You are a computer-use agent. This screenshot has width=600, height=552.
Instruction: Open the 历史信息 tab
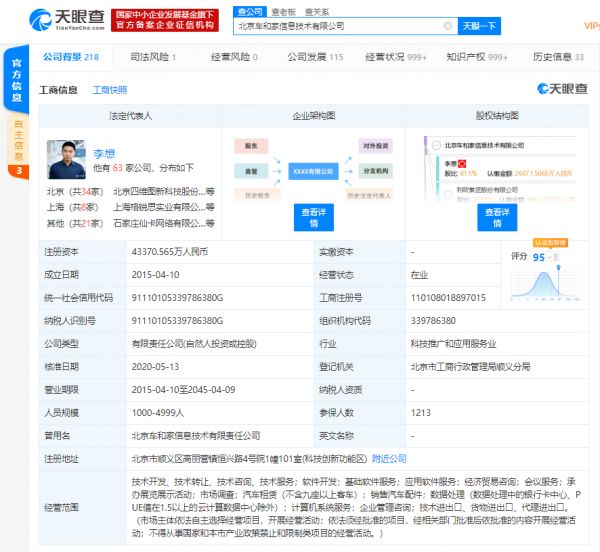551,58
